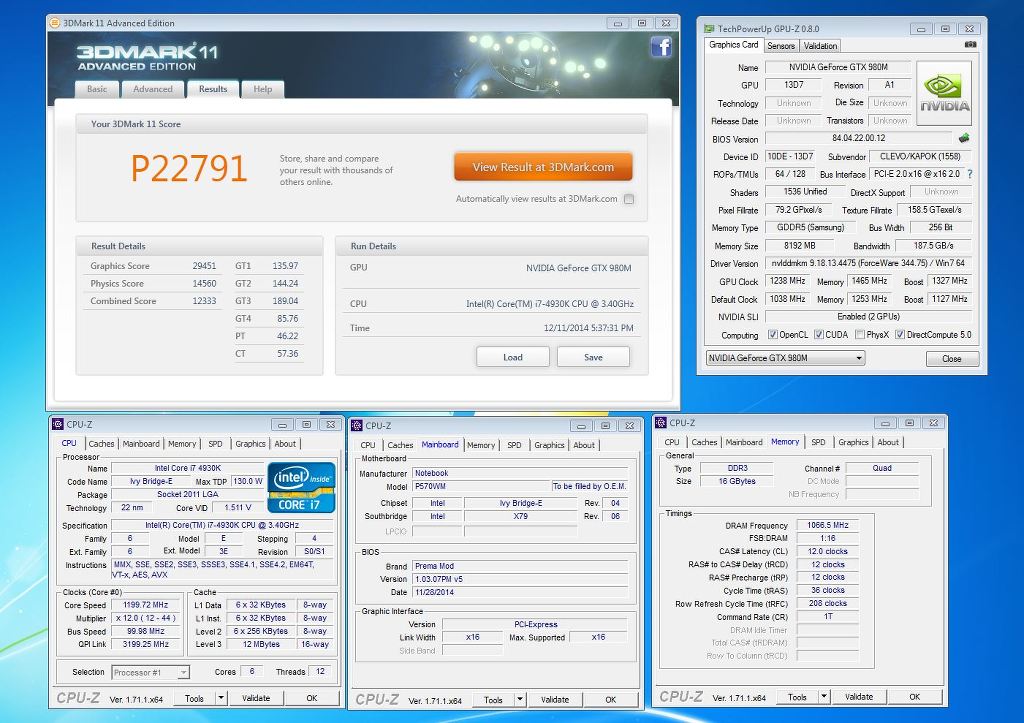Open the Advanced tab in 3DMark 11
This screenshot has width=1024, height=723.
coord(153,89)
